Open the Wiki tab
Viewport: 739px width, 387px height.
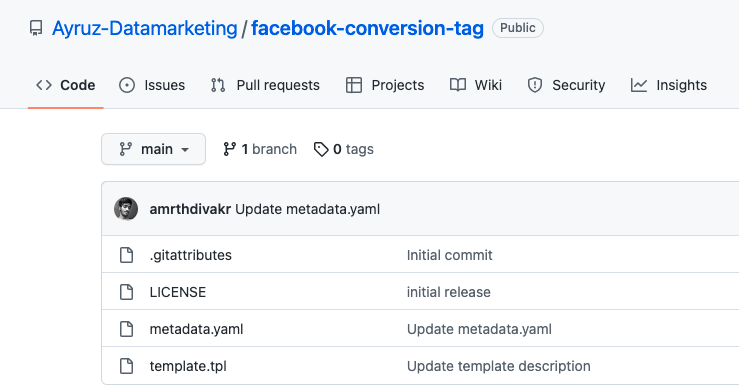coord(476,85)
